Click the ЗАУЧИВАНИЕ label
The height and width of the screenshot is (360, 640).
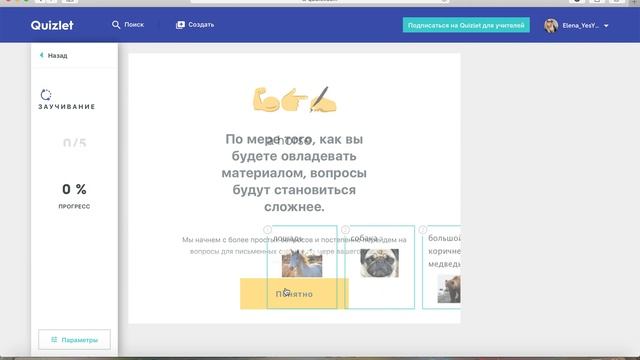[x=67, y=107]
